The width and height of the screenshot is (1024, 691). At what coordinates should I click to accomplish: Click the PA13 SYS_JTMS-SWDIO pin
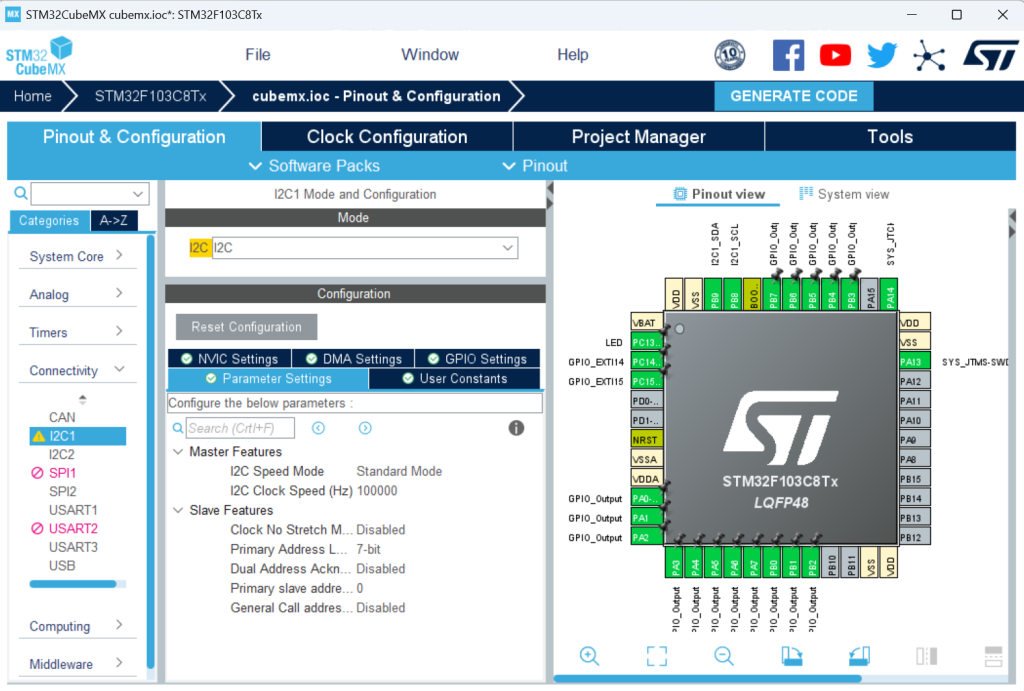(915, 362)
